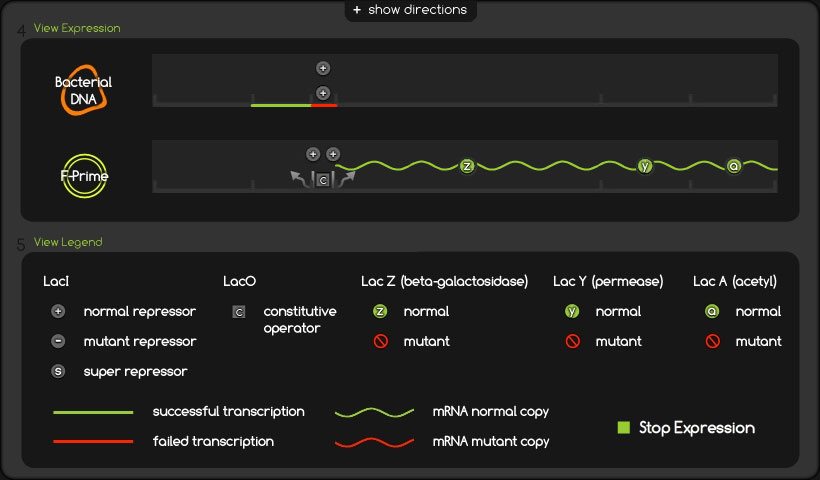Click the red failed transcription legend line
The image size is (820, 480).
(x=93, y=441)
